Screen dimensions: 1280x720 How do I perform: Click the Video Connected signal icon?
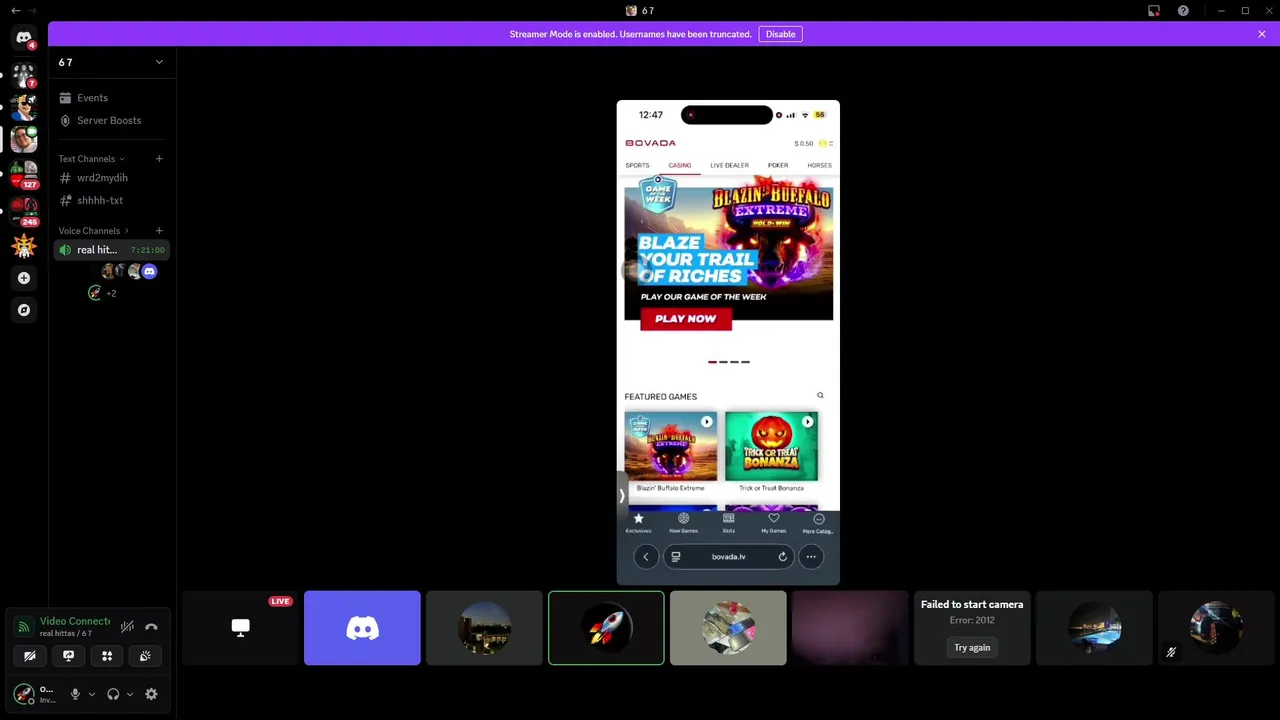[24, 627]
